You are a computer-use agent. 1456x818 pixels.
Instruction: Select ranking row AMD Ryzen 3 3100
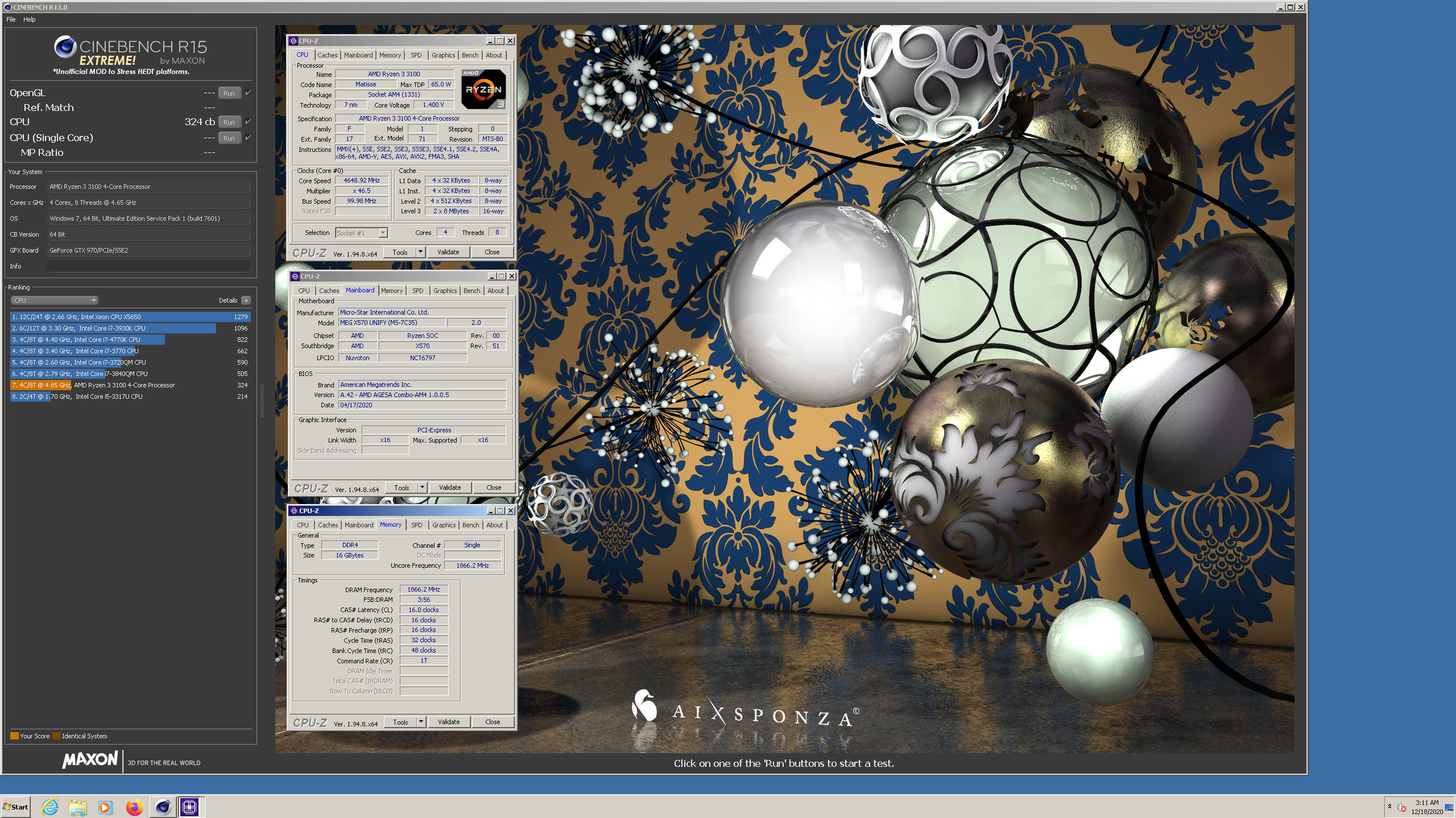click(130, 385)
